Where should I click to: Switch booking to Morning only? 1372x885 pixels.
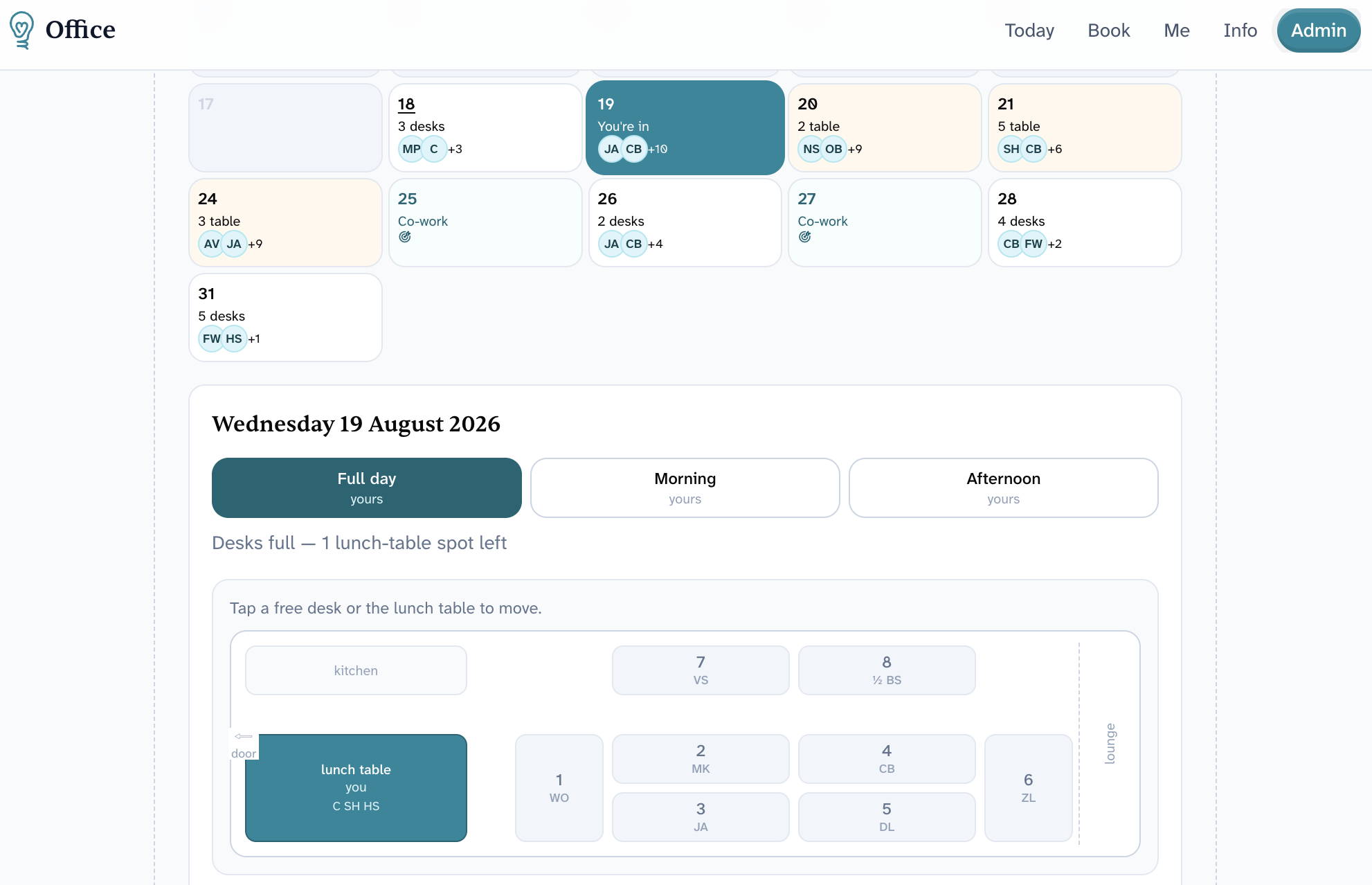point(685,488)
